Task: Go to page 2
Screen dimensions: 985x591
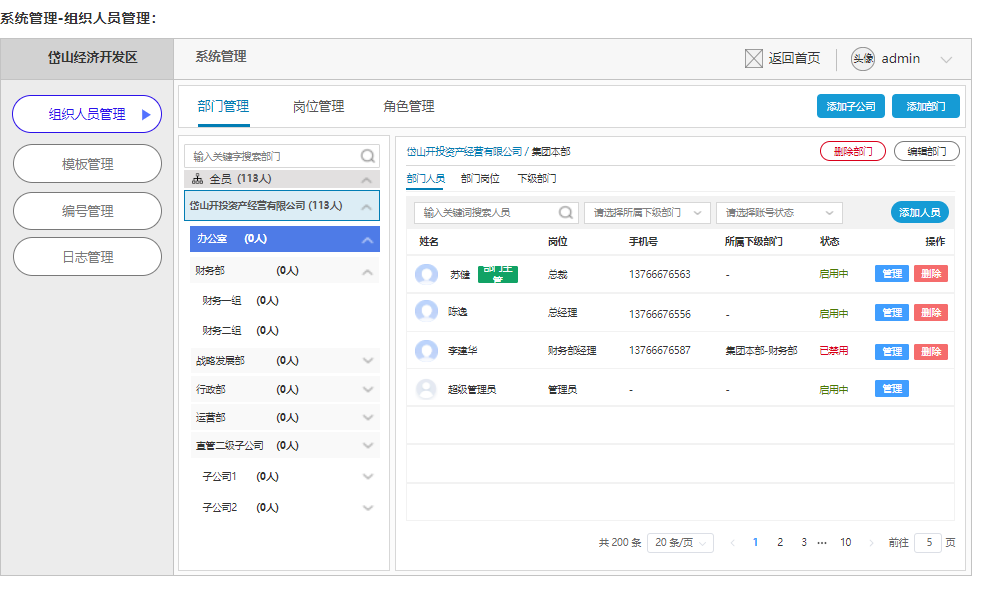Action: point(780,543)
